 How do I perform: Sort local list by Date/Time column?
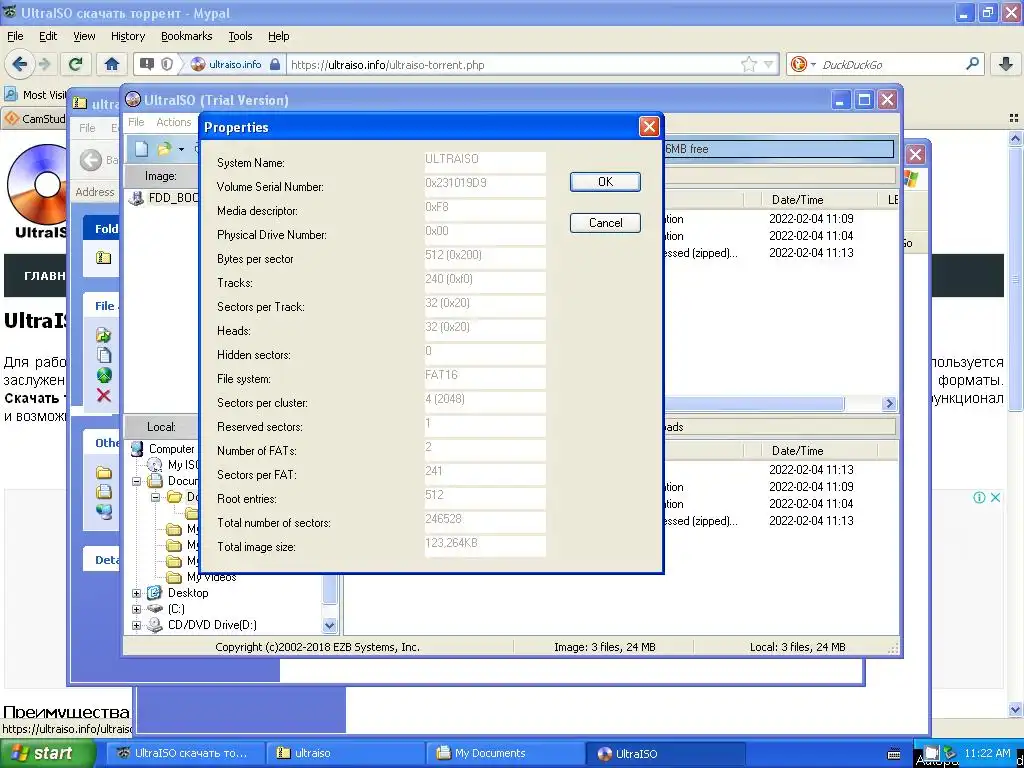click(x=797, y=451)
